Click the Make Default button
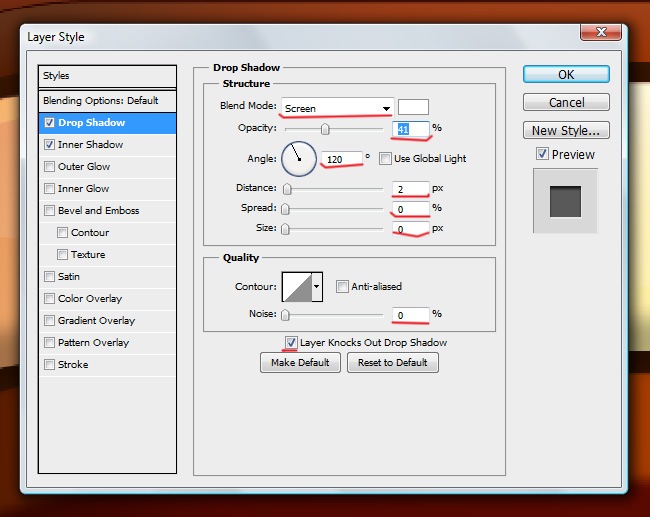 [x=300, y=363]
